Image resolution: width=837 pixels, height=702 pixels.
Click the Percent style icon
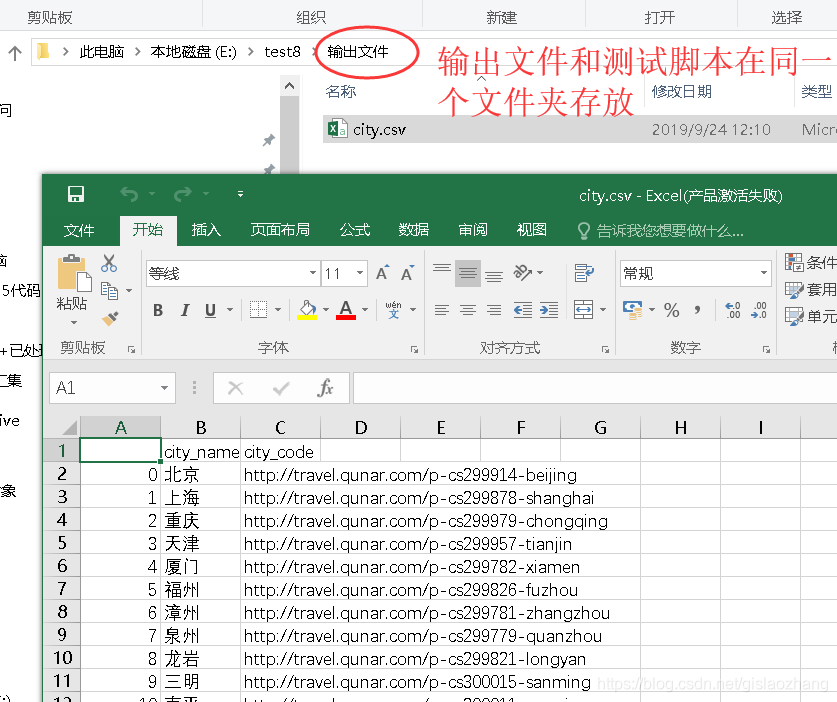(x=672, y=310)
